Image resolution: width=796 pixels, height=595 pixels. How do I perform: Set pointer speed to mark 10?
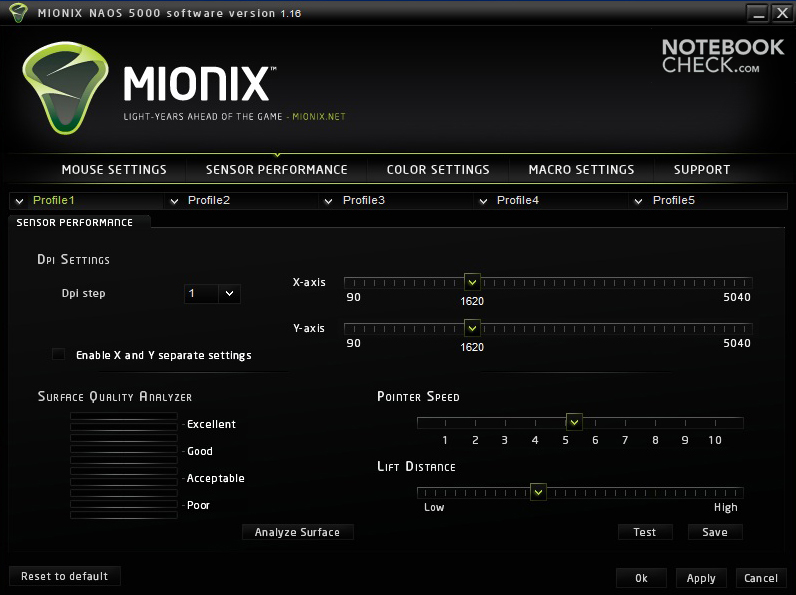(x=715, y=422)
